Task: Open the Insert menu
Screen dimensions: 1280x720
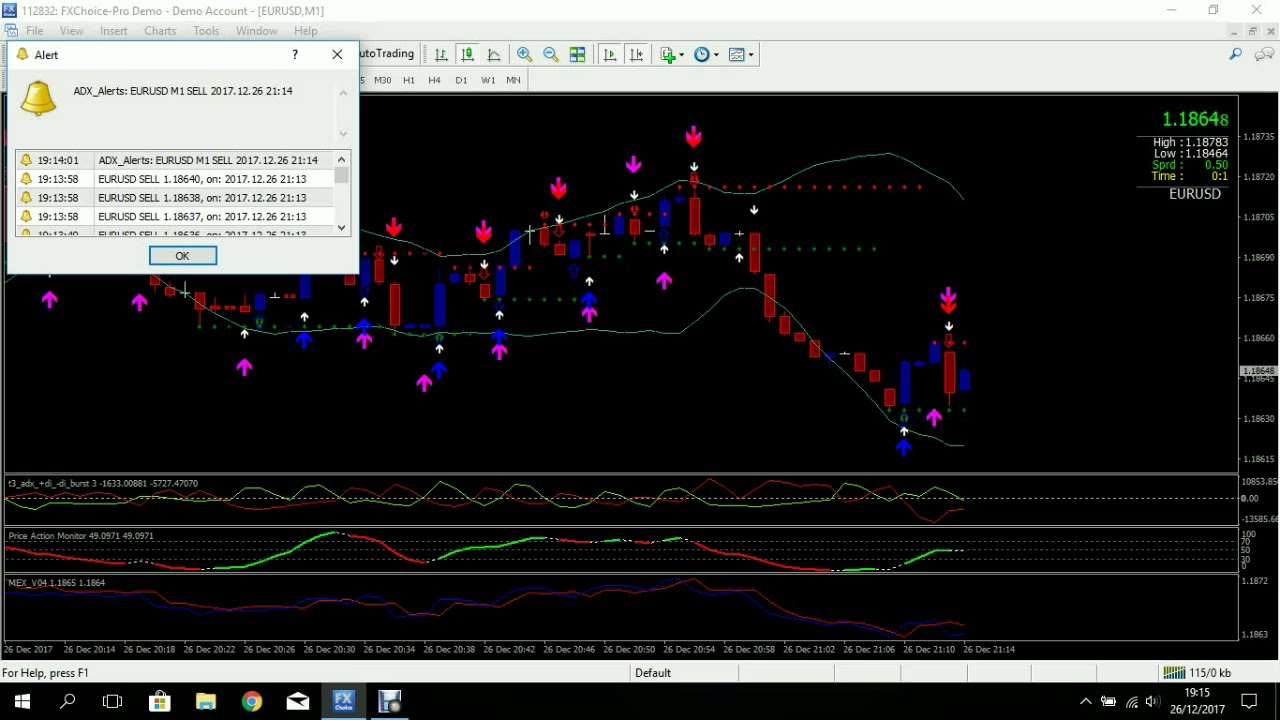Action: click(x=113, y=31)
